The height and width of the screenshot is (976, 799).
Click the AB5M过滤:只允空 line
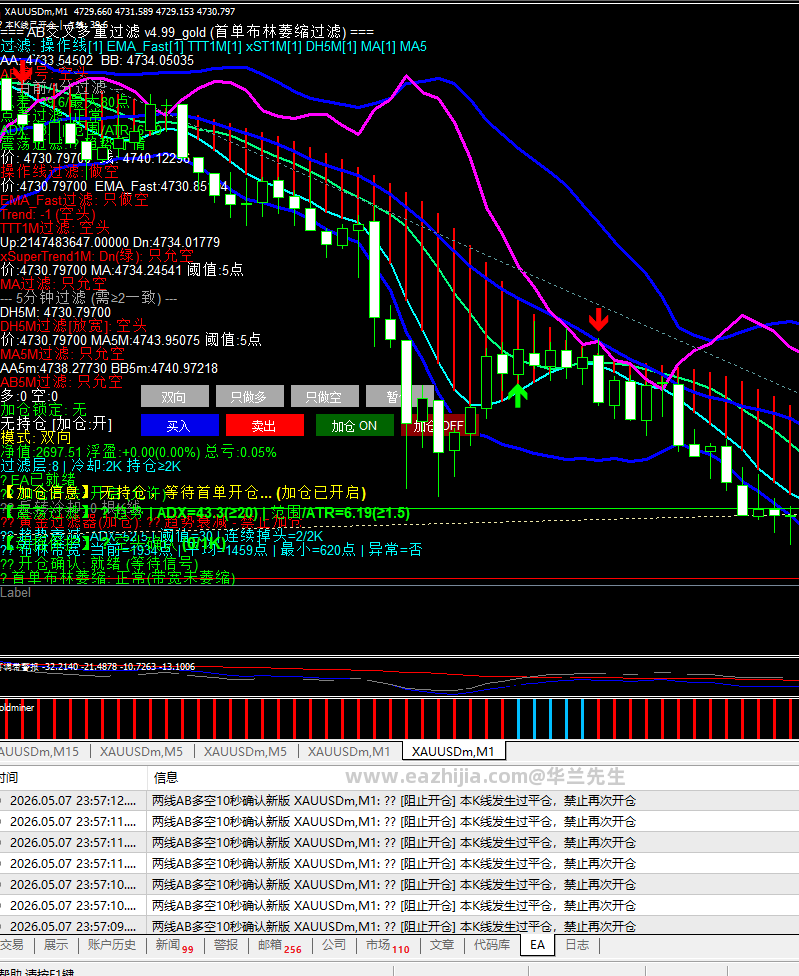point(62,382)
